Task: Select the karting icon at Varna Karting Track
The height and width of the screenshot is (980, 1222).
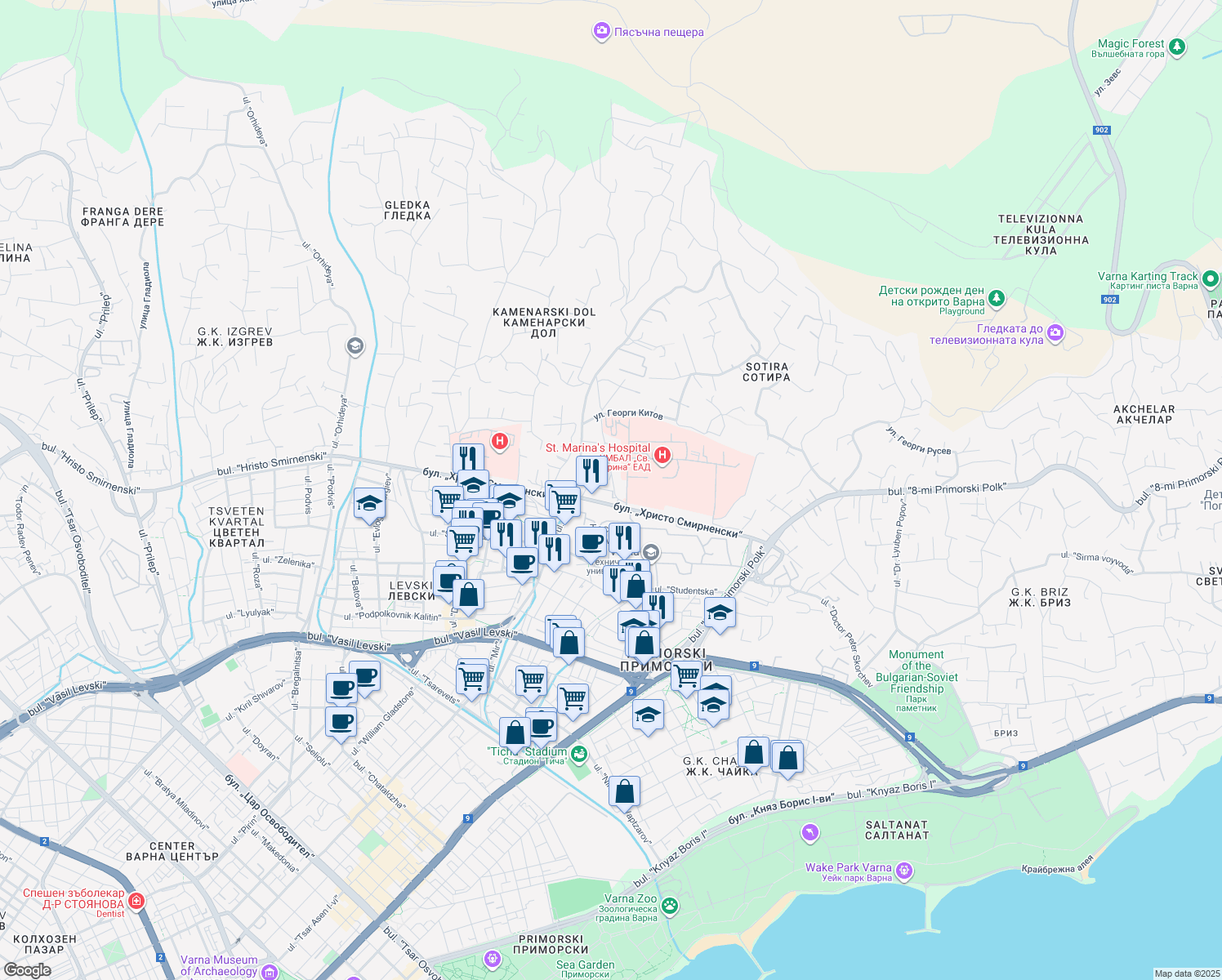Action: (1211, 277)
